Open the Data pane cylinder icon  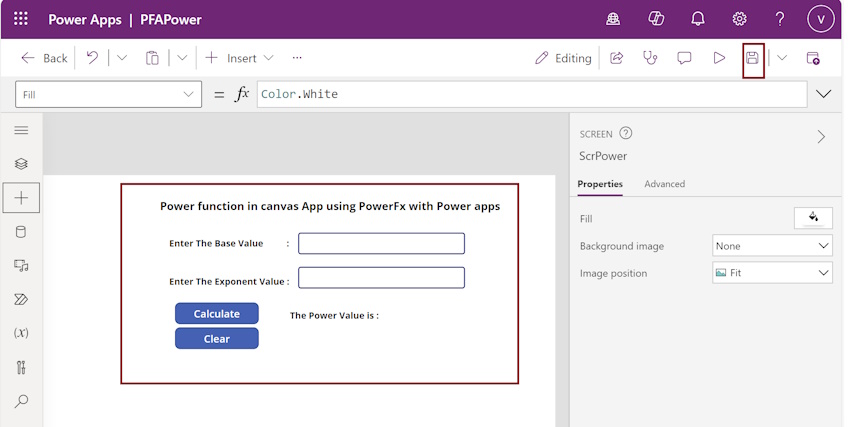pos(21,232)
